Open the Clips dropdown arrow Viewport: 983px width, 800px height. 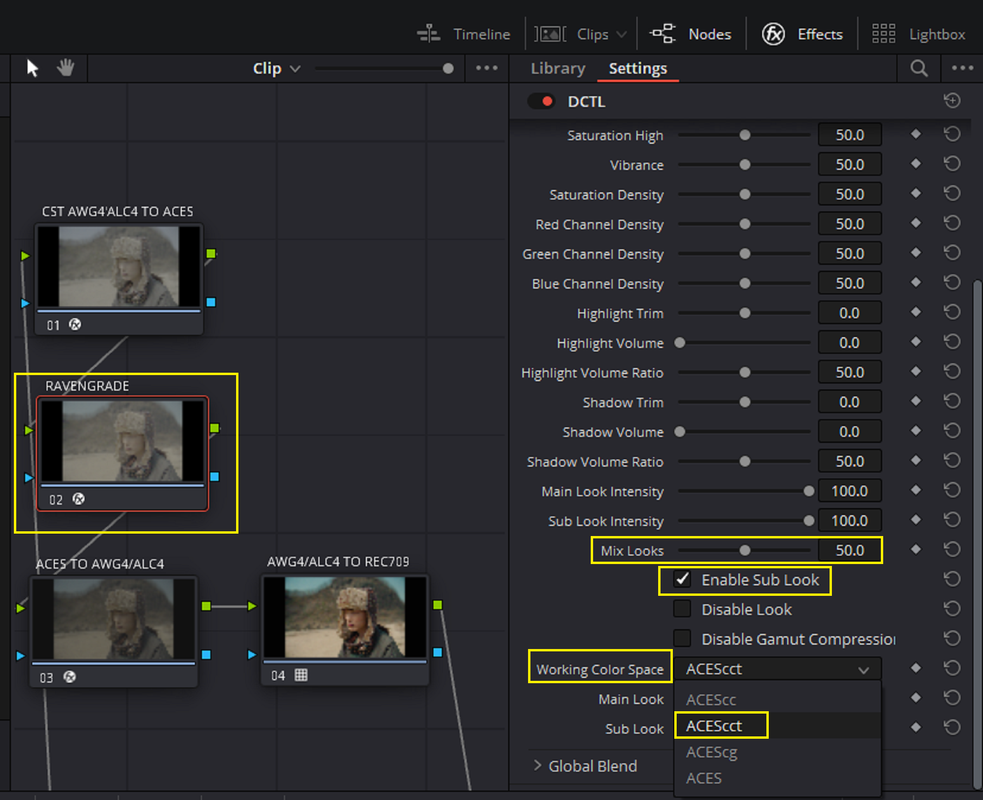(x=621, y=34)
